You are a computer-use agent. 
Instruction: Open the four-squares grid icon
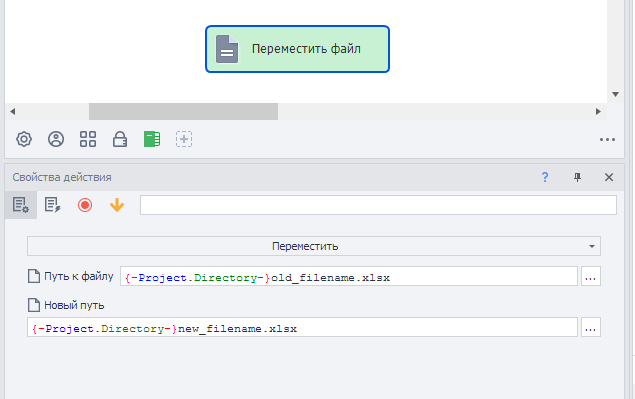click(88, 139)
